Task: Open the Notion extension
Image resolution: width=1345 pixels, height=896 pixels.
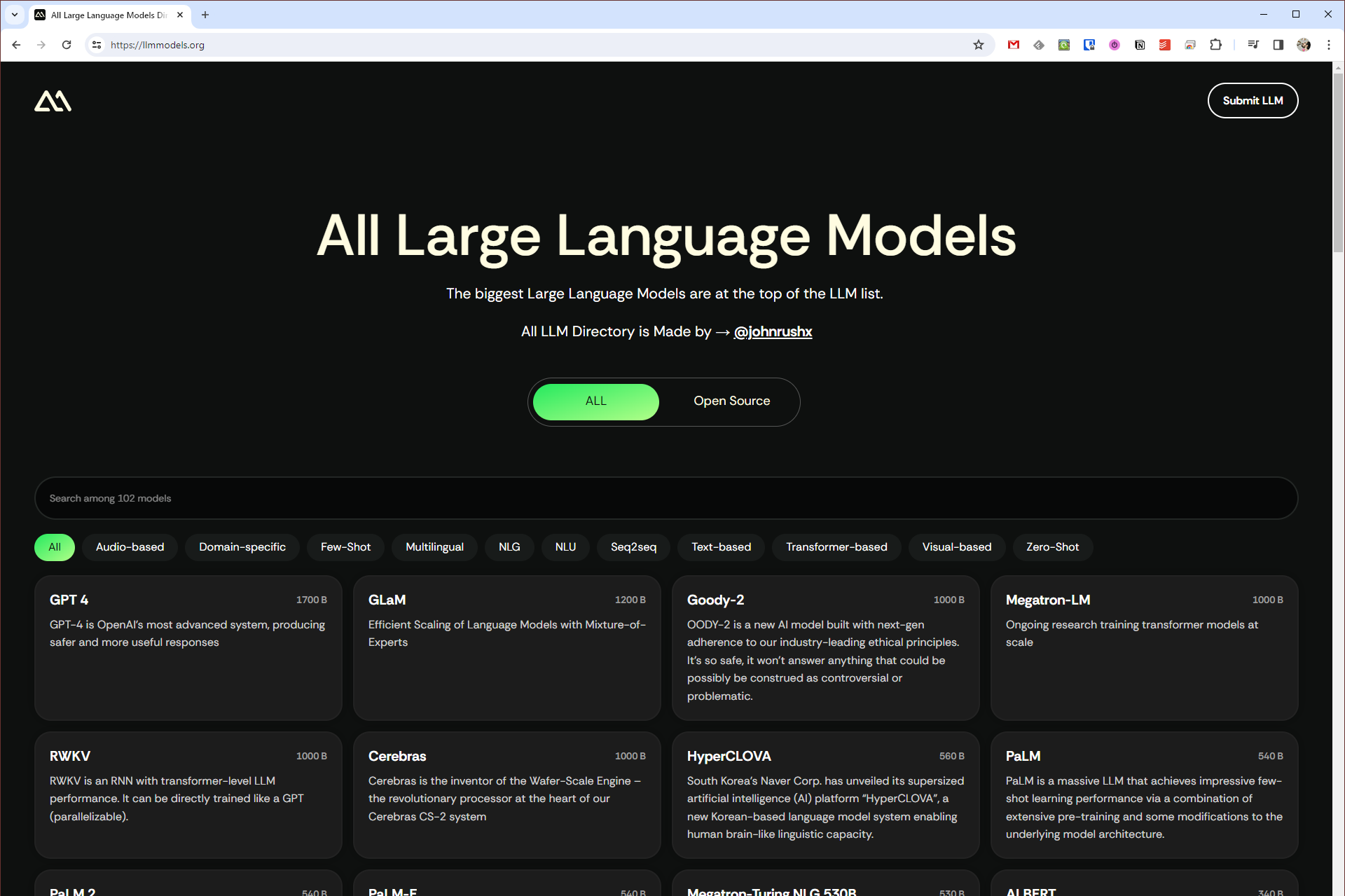Action: point(1140,45)
